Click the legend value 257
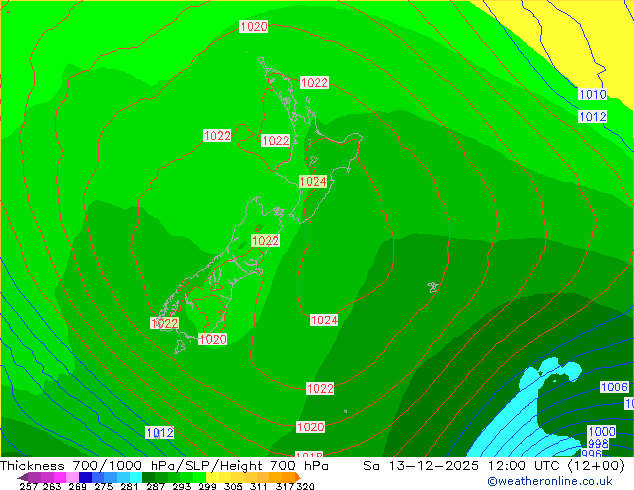This screenshot has height=490, width=634. pos(28,486)
